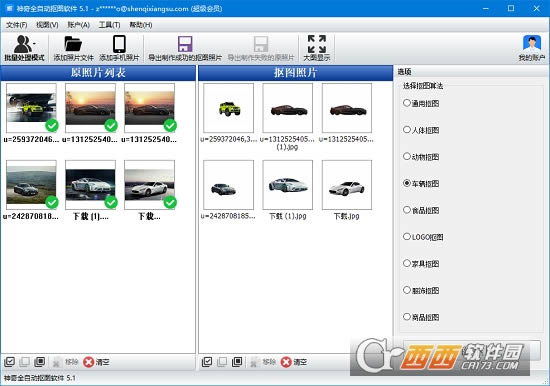
Task: Select all icon under the original photo list
Action: [x=9, y=361]
